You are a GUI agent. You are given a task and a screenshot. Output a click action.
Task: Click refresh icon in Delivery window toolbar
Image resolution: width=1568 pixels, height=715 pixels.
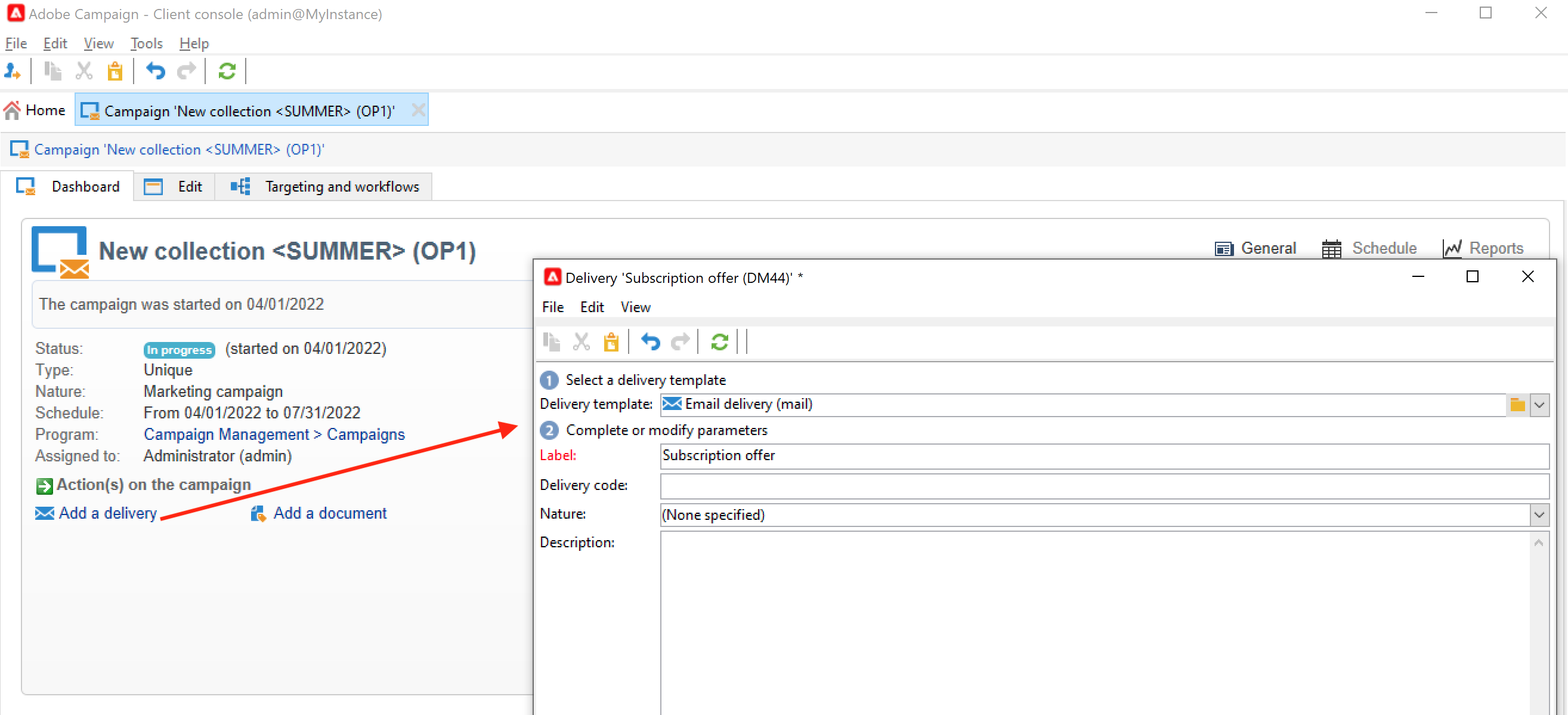719,341
